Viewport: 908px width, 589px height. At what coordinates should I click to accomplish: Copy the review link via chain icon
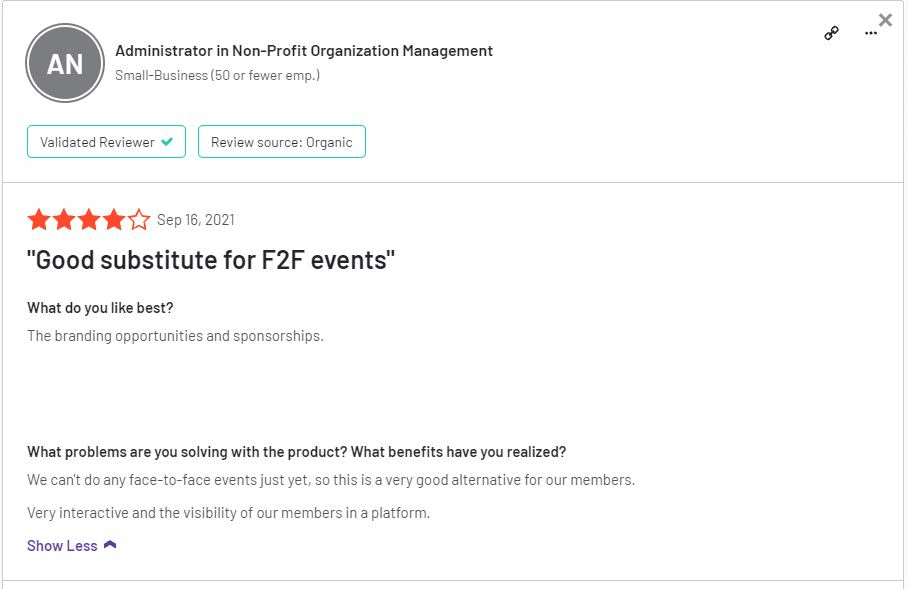[x=832, y=33]
